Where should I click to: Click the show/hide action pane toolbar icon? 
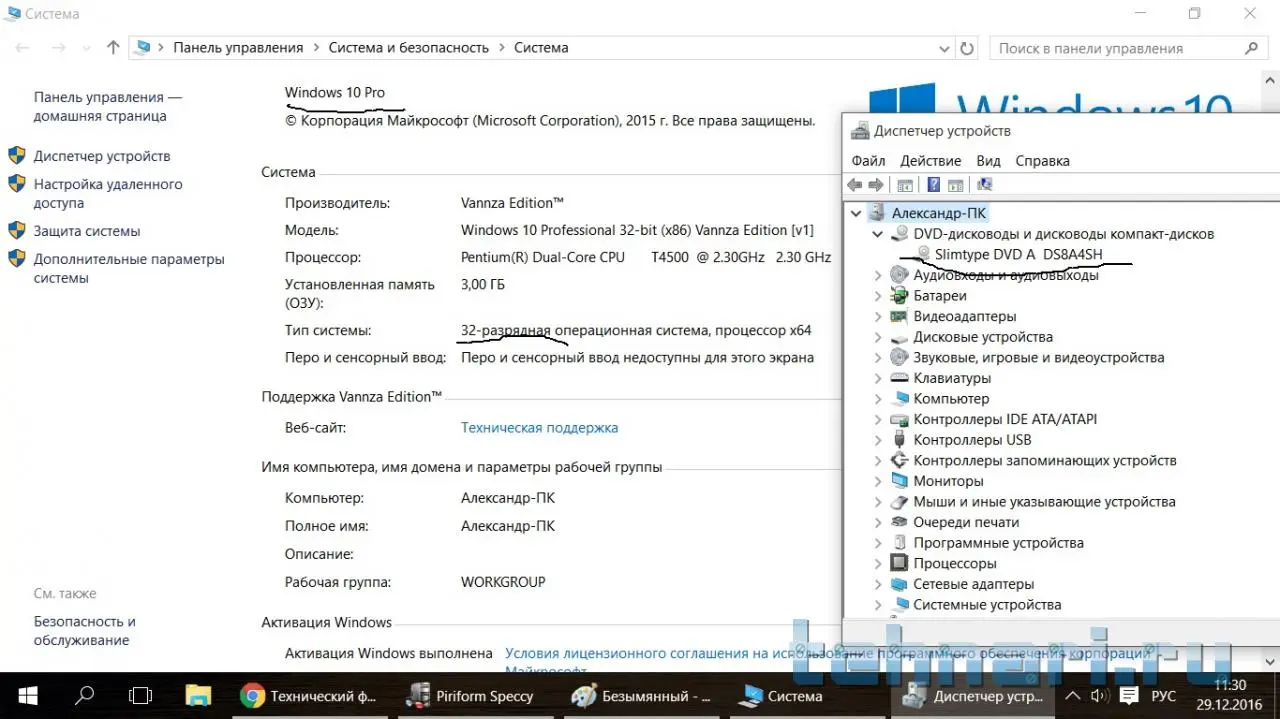[x=955, y=185]
